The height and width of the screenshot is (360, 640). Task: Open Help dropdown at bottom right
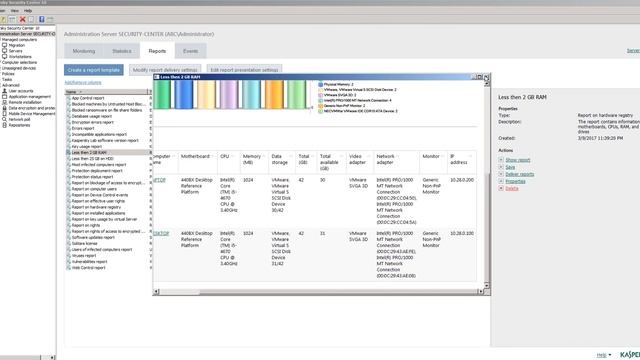click(x=604, y=355)
